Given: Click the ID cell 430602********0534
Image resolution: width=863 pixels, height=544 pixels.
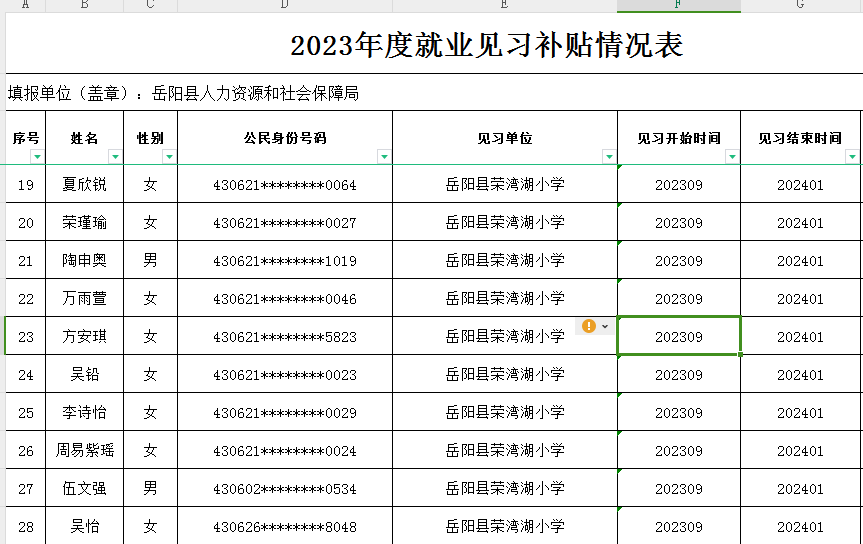Looking at the screenshot, I should click(285, 489).
